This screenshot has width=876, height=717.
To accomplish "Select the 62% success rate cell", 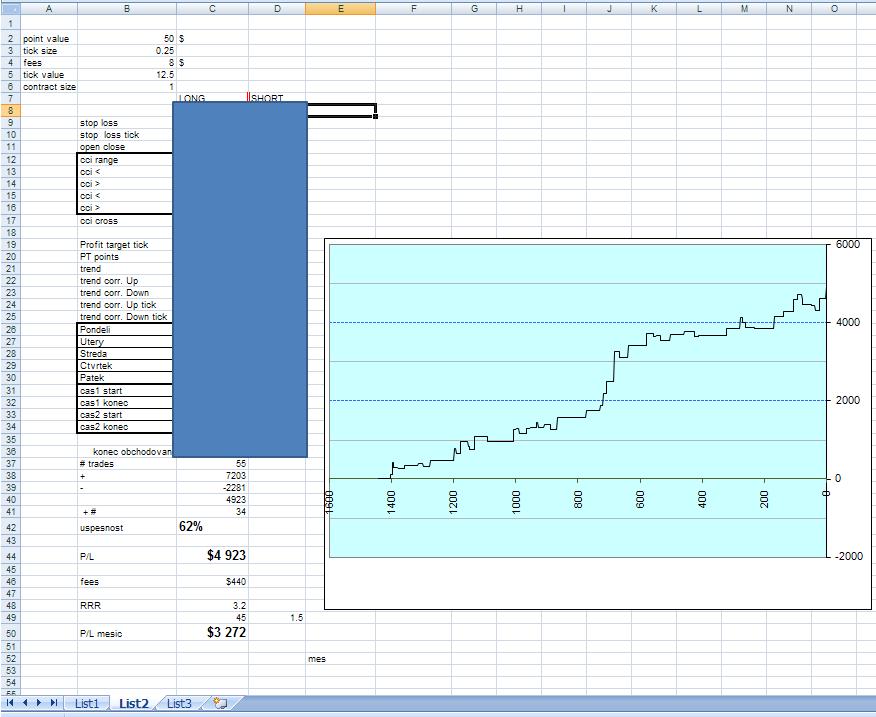I will click(x=212, y=526).
